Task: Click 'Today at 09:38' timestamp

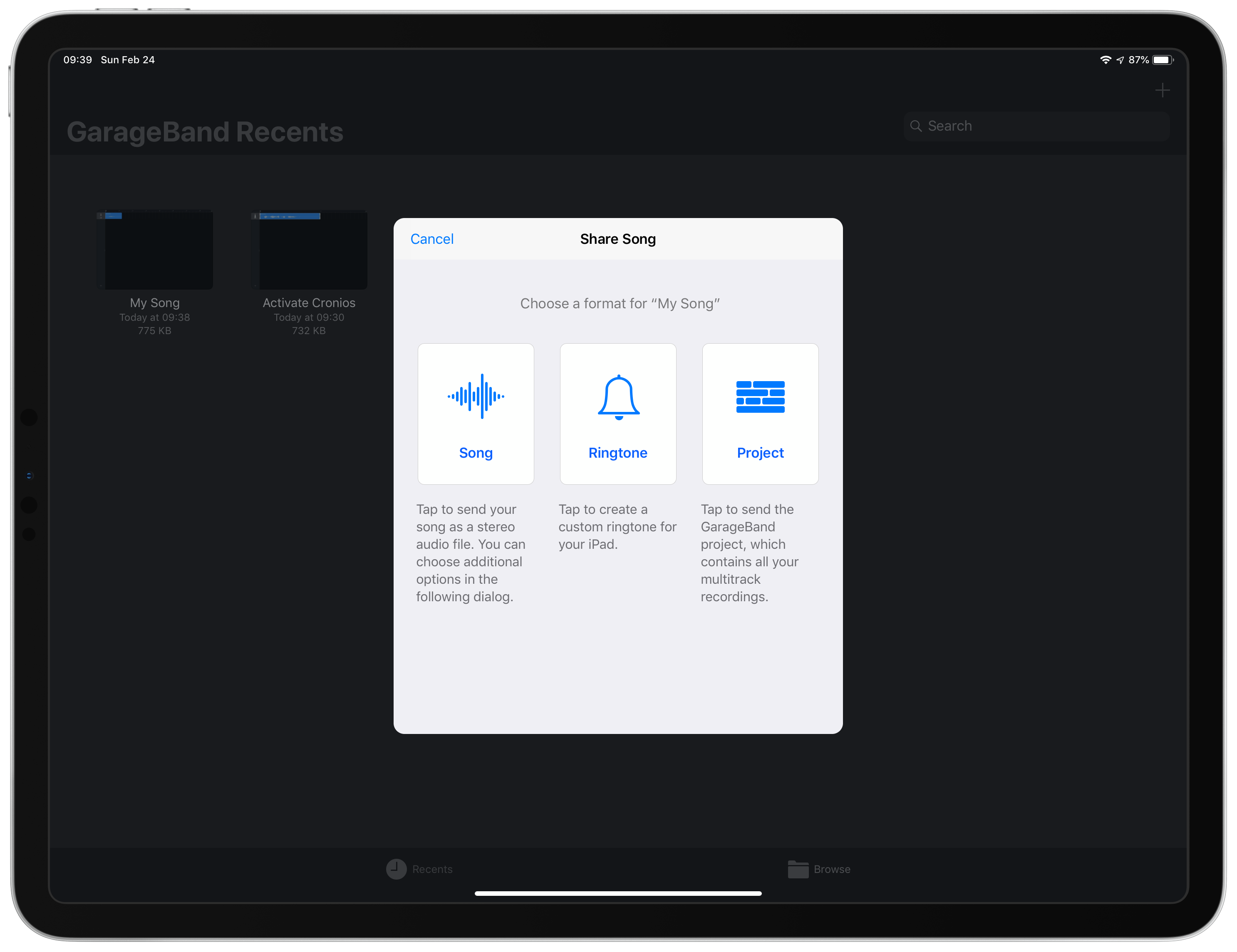Action: pos(155,317)
